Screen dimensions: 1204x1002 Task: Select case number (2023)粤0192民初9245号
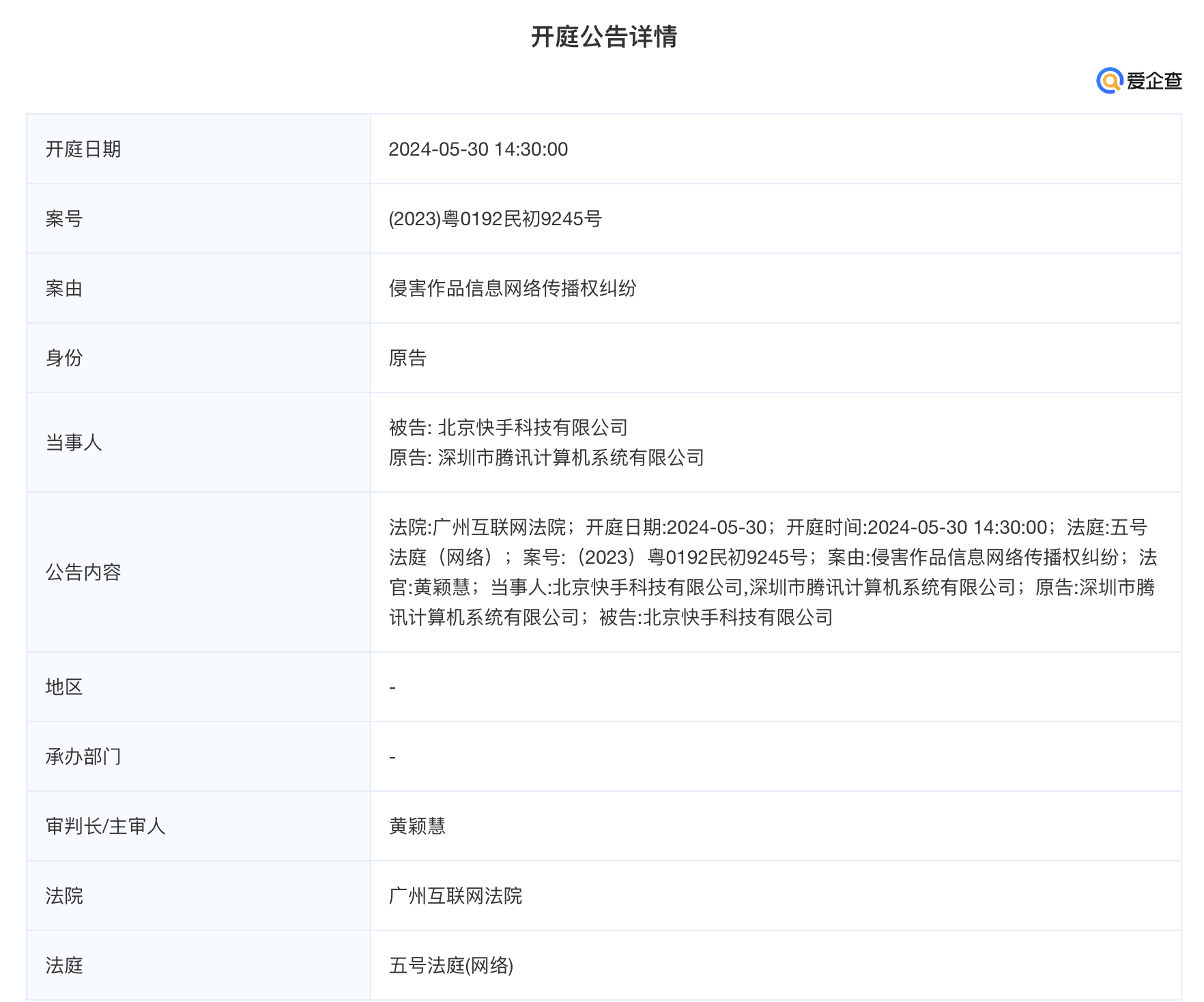click(x=495, y=219)
